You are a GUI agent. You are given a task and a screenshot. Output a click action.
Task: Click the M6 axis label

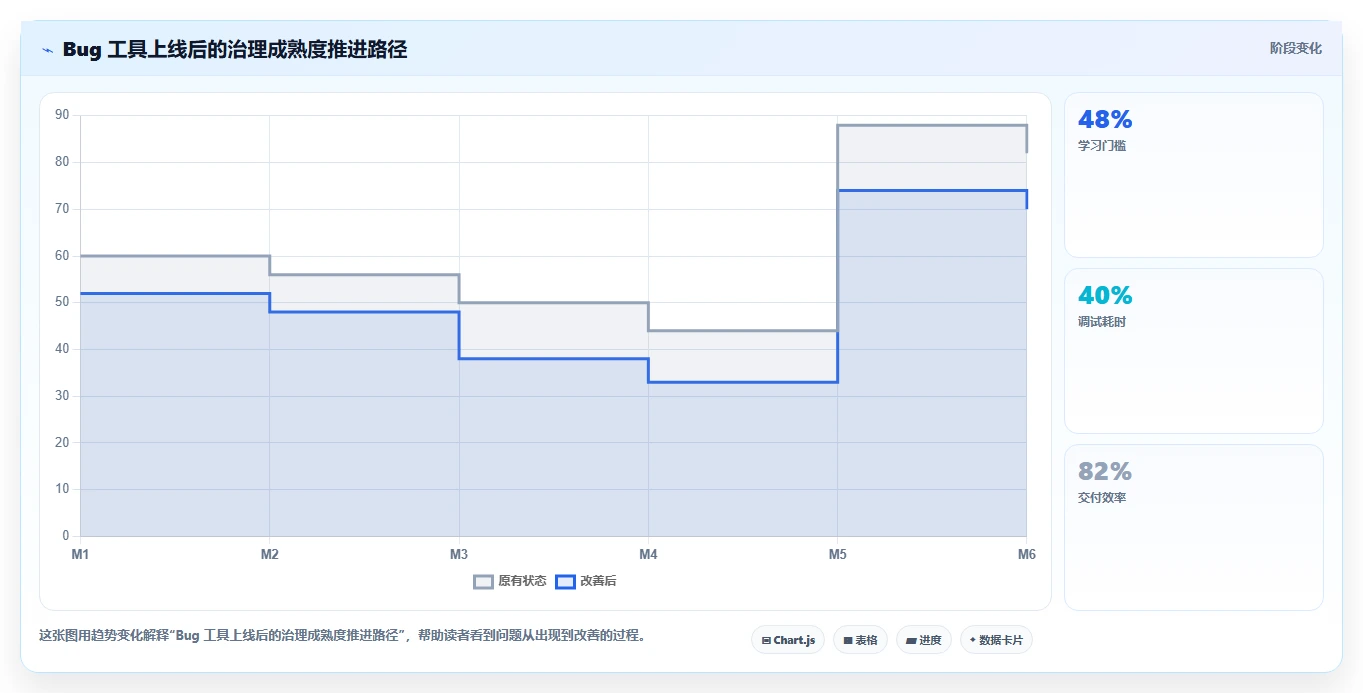(x=1026, y=554)
